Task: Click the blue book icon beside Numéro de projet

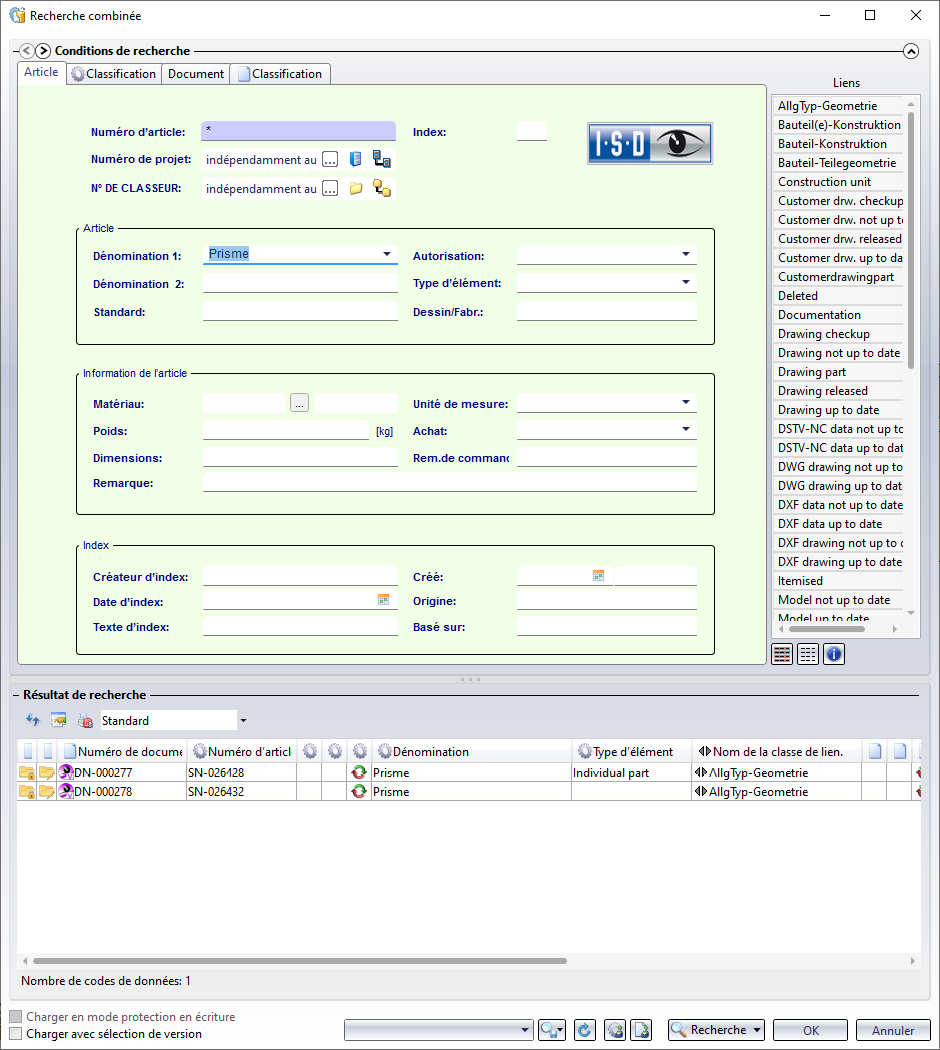Action: (356, 159)
